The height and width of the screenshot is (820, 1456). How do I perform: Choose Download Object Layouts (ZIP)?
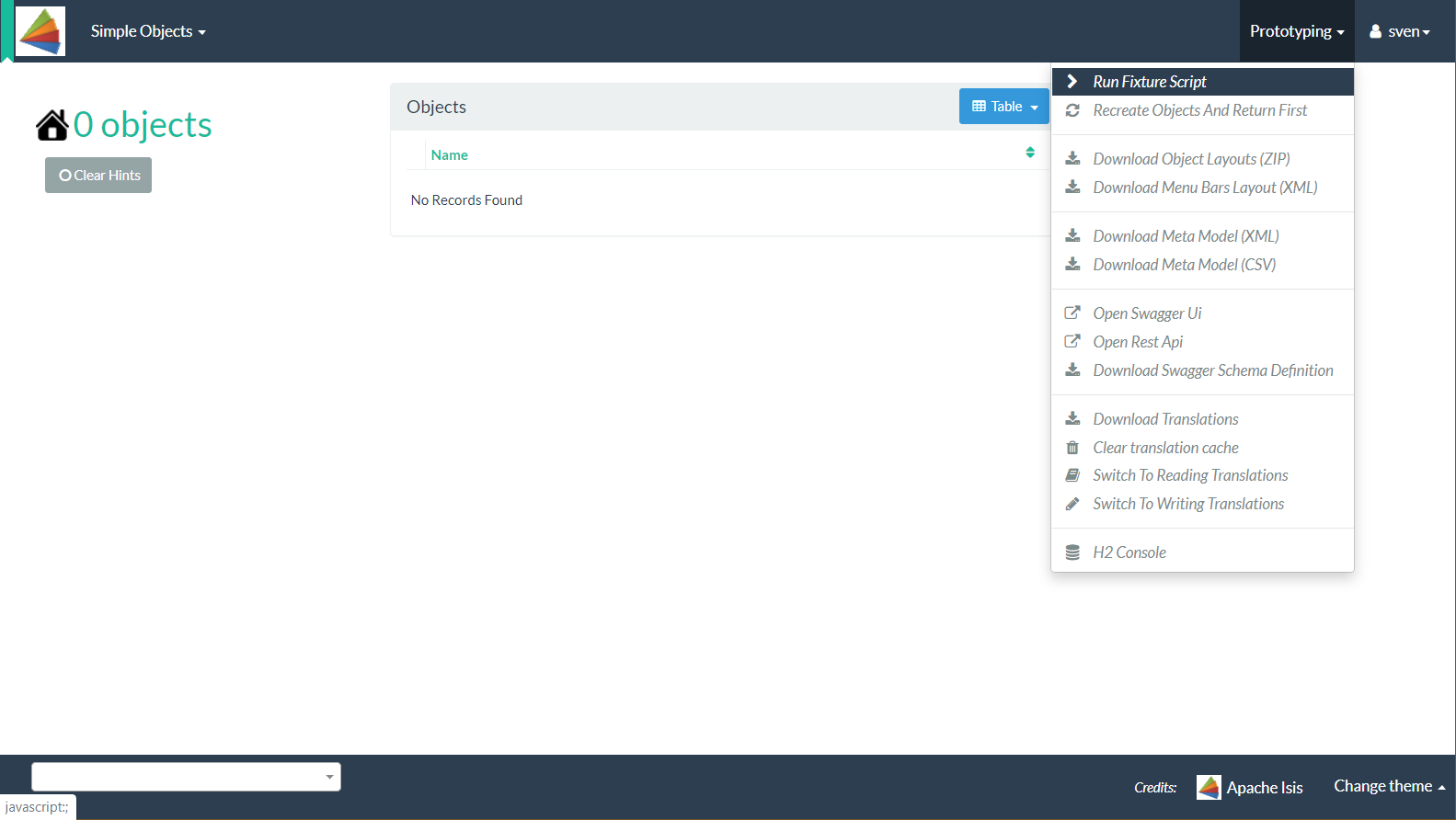point(1191,159)
